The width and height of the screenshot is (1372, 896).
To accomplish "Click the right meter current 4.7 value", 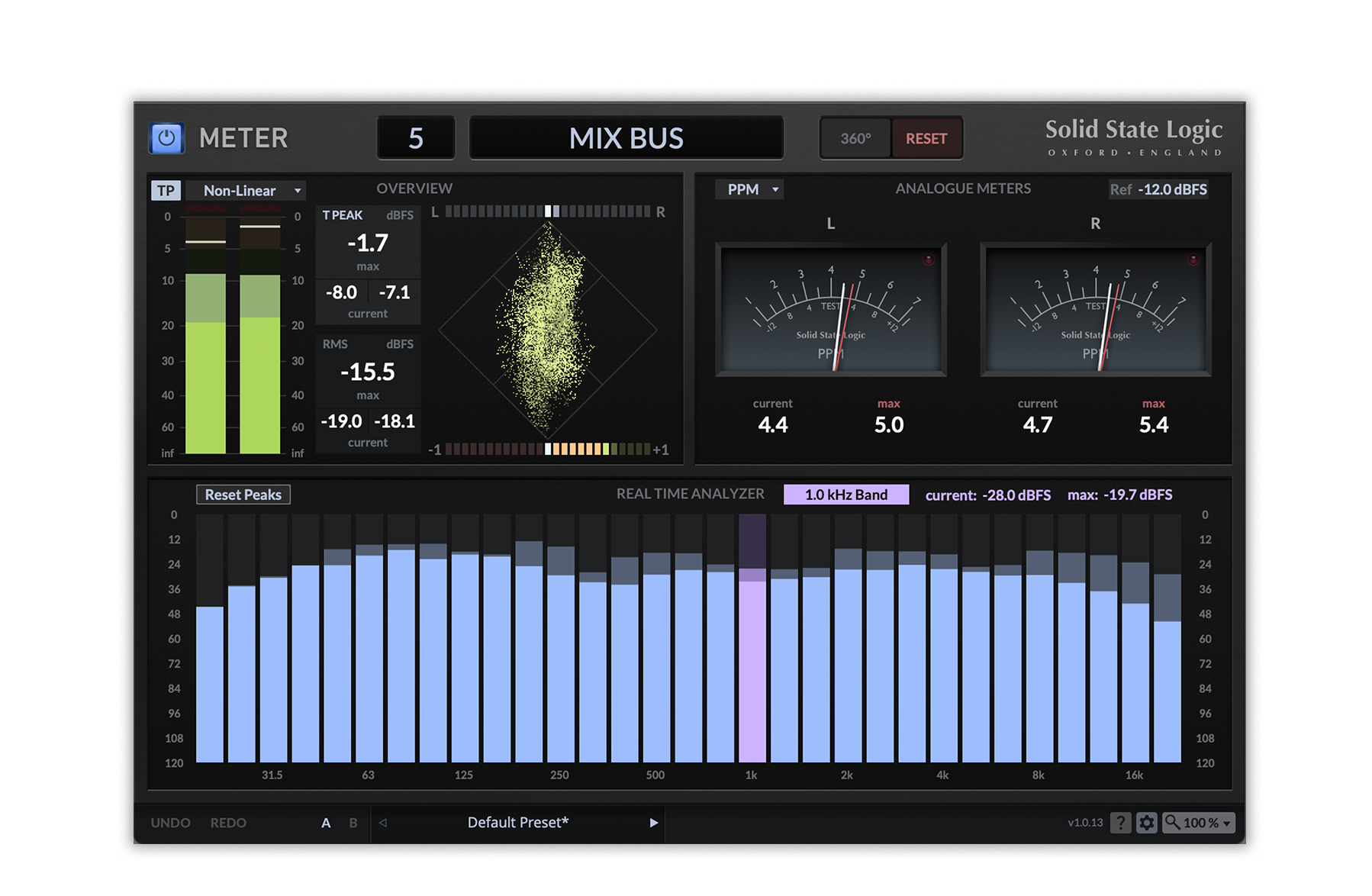I will [x=1038, y=425].
